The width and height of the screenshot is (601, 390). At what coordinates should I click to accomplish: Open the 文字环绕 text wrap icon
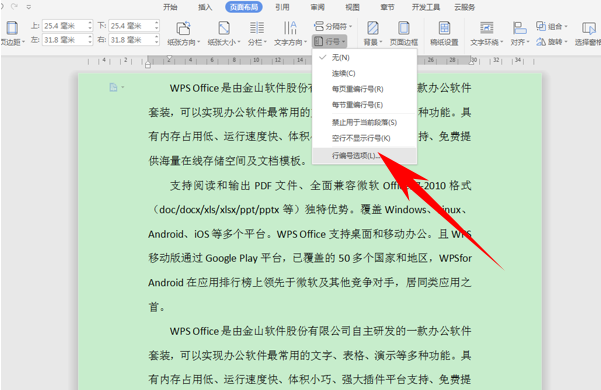pyautogui.click(x=486, y=28)
